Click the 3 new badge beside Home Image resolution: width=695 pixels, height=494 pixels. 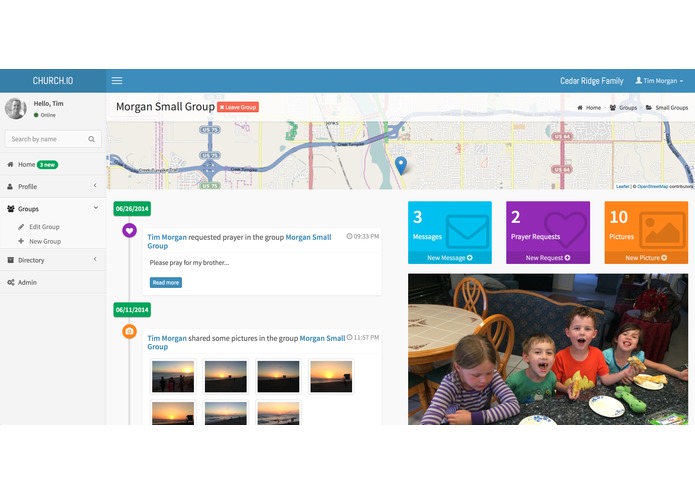47,165
